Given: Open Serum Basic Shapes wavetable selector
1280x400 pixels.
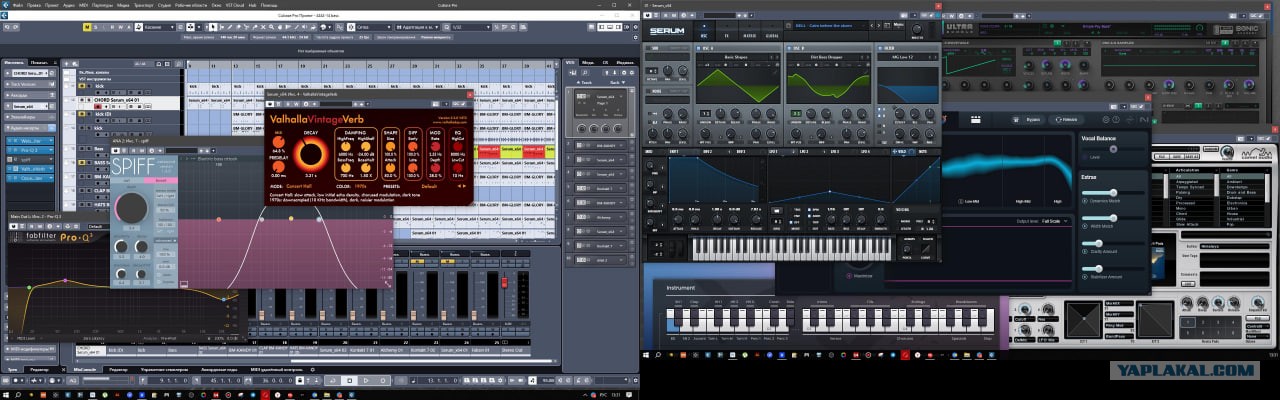Looking at the screenshot, I should (735, 57).
